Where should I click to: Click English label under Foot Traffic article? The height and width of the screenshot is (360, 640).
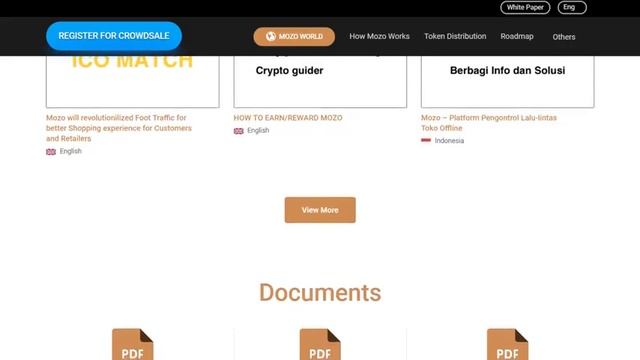click(71, 151)
